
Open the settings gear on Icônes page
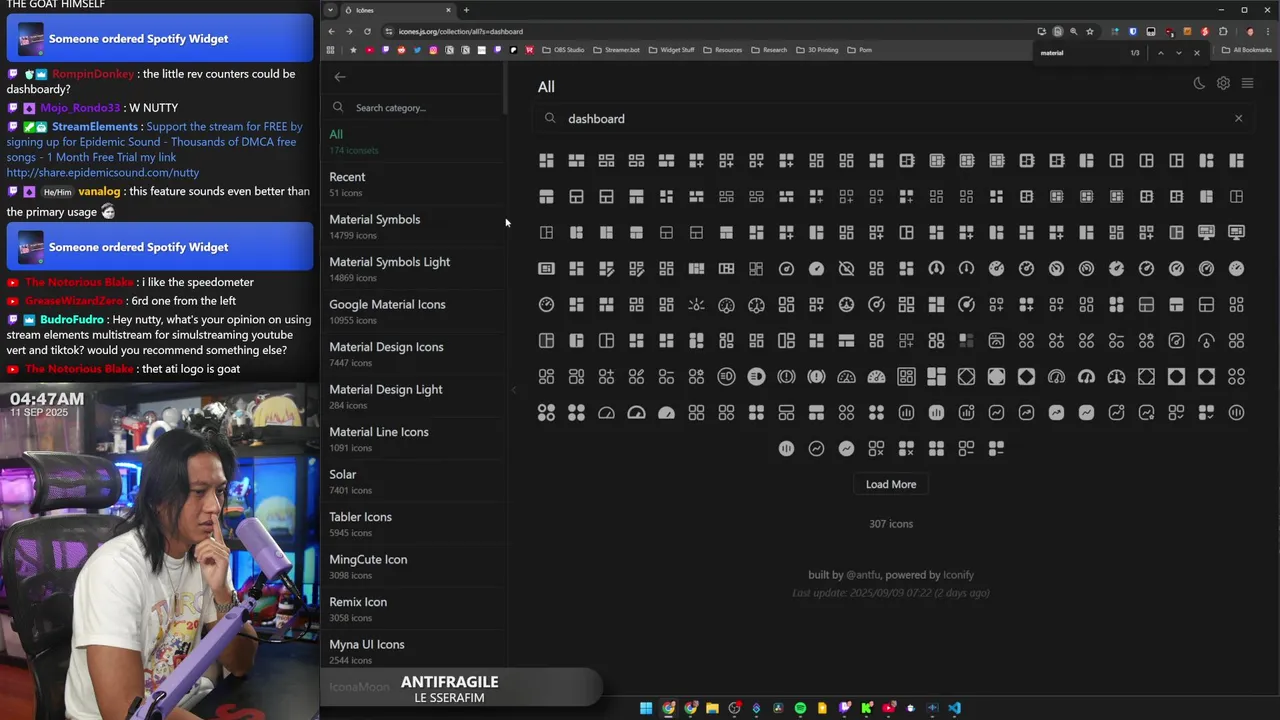[1223, 83]
